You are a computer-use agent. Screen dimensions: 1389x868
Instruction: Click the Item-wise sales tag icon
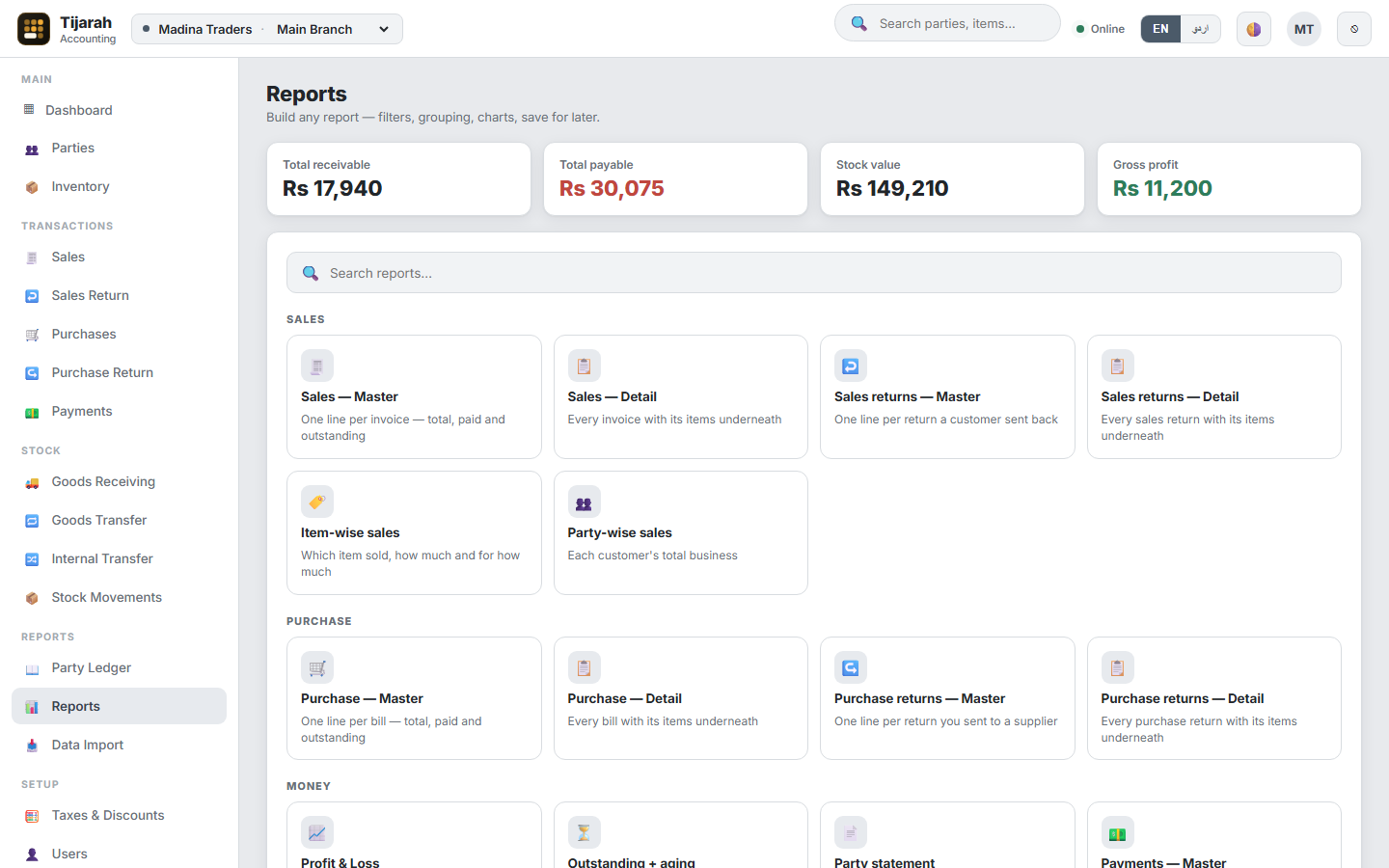[x=317, y=502]
